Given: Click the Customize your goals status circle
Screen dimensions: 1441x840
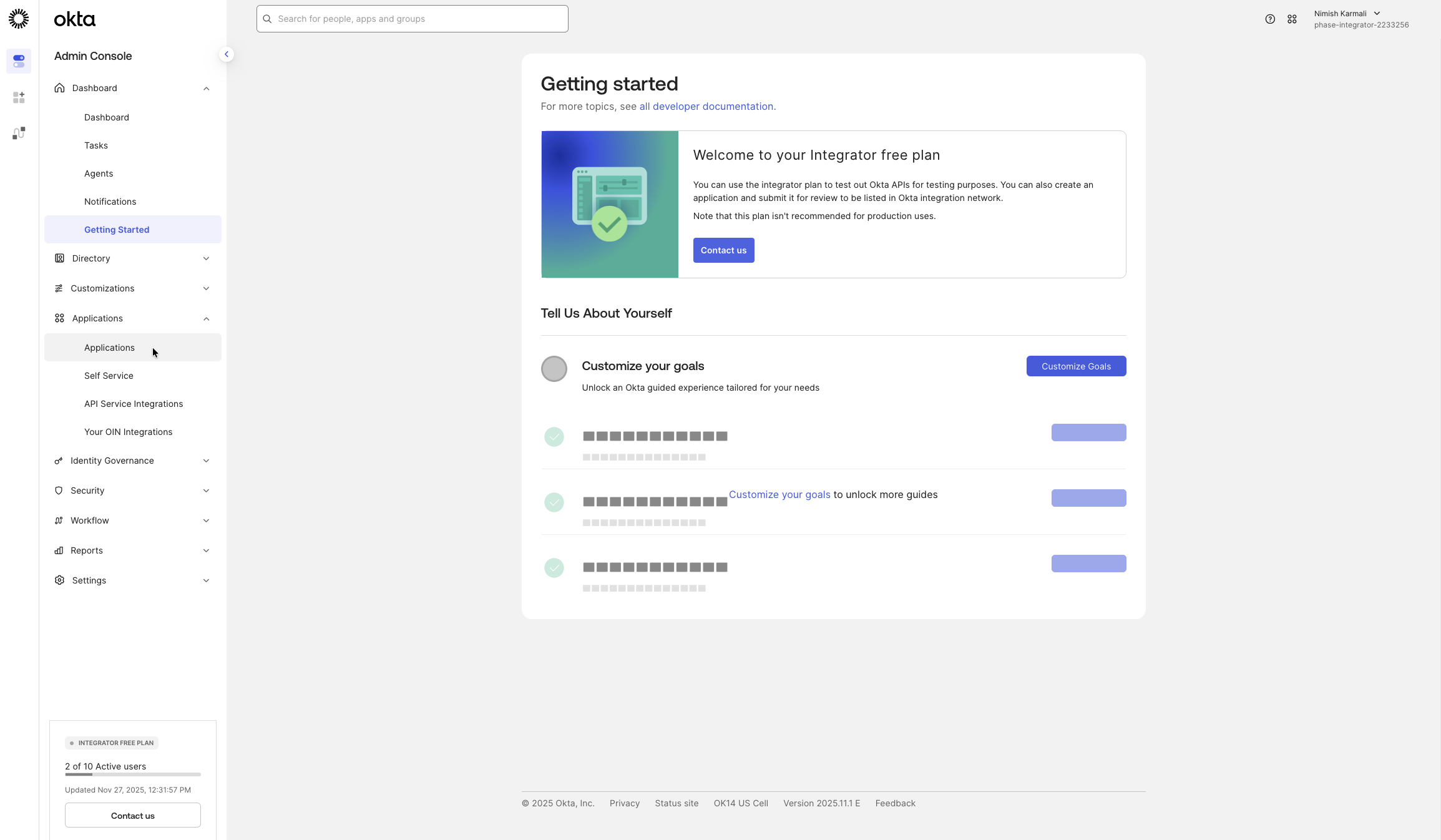Looking at the screenshot, I should point(554,369).
